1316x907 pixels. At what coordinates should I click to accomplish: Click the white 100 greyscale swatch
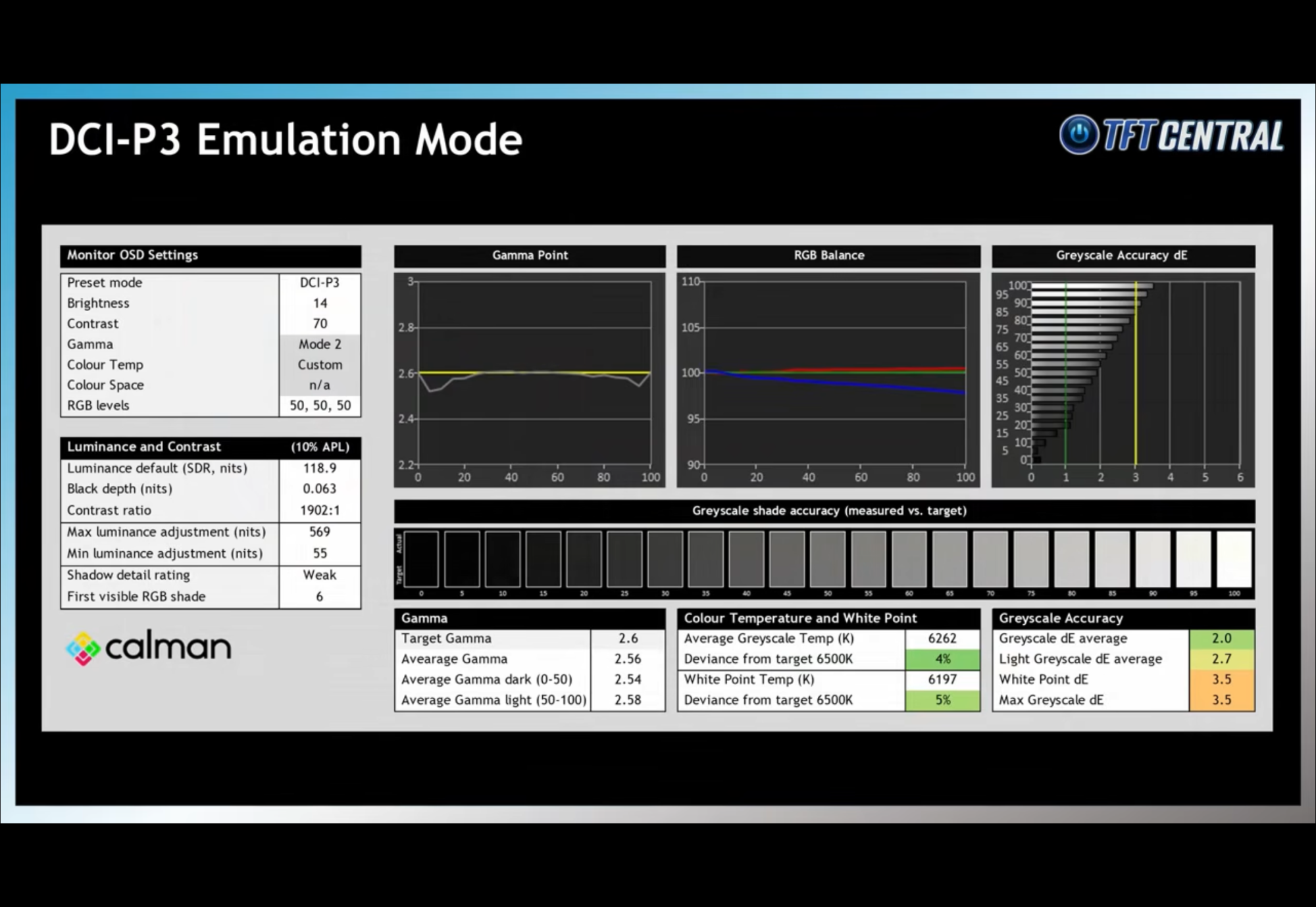[x=1234, y=558]
